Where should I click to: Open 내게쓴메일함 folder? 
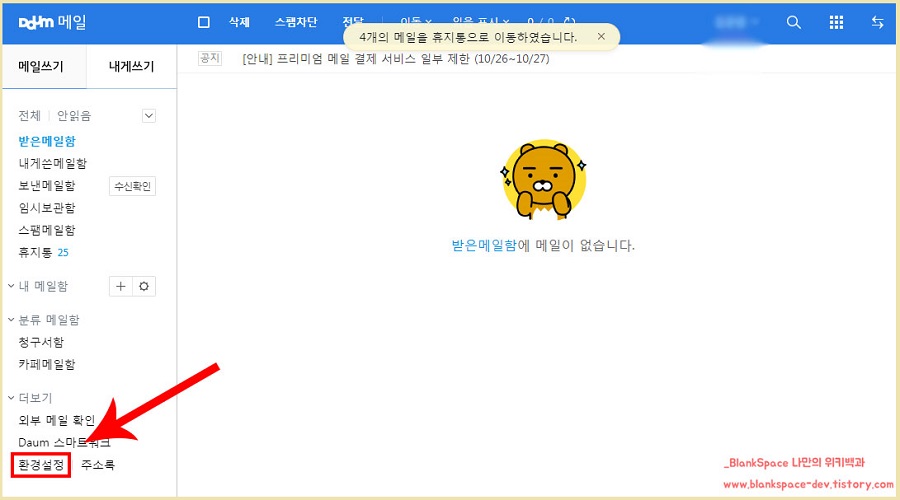pyautogui.click(x=52, y=164)
